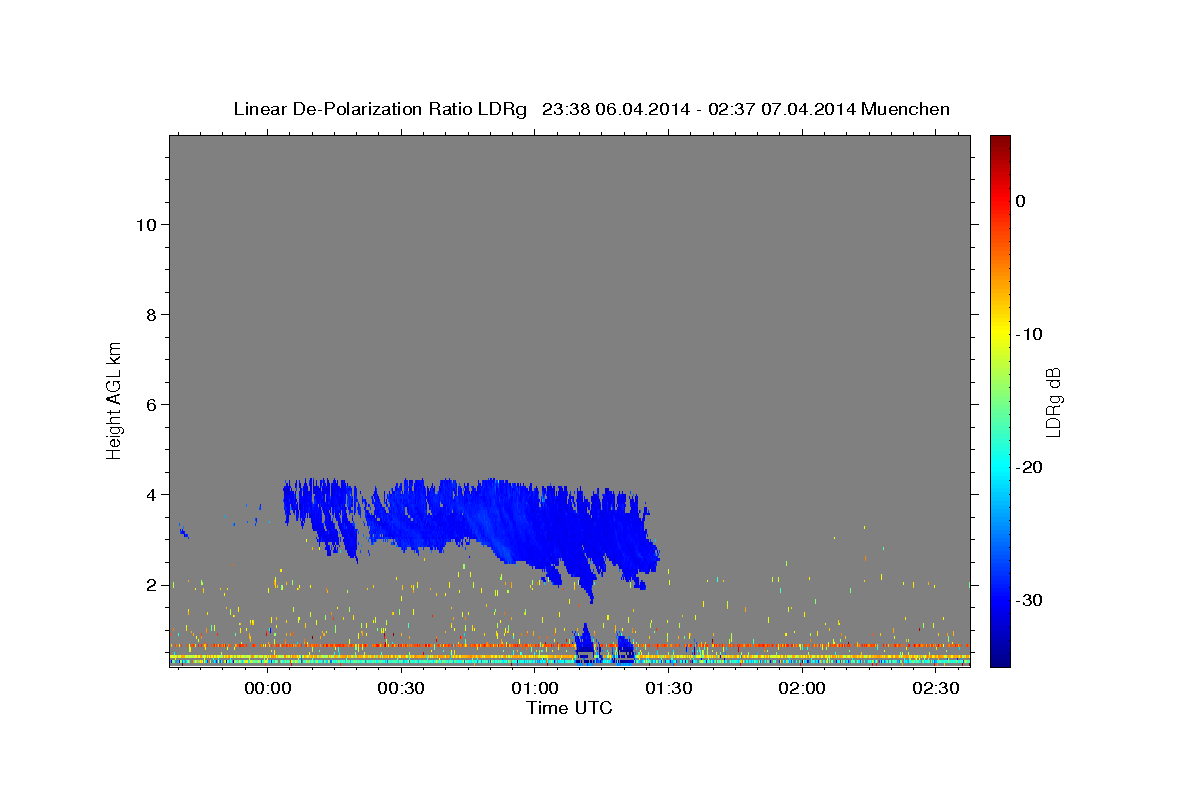Viewport: 1200px width, 800px height.
Task: Click the height tick label '4'
Action: 153,495
